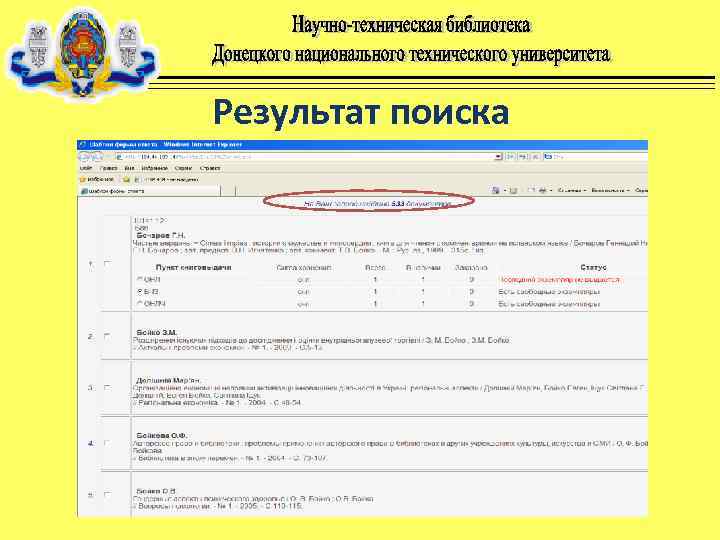Click the search box beside the address bar

coord(597,157)
